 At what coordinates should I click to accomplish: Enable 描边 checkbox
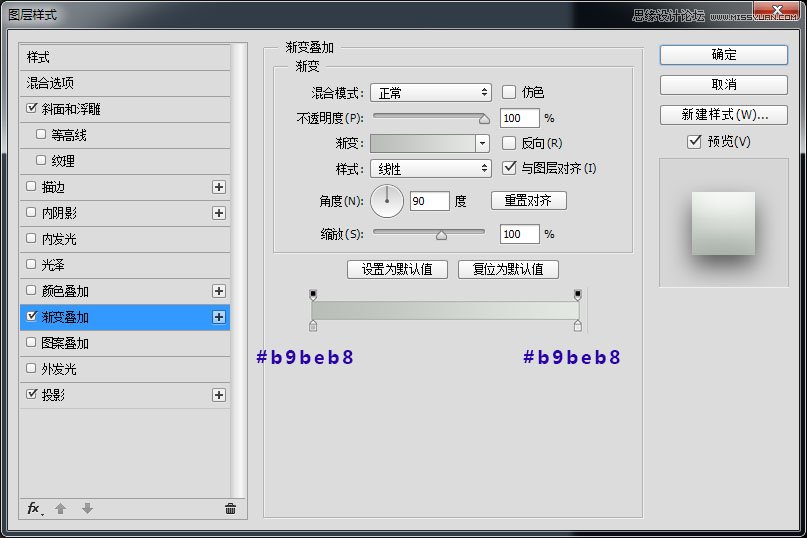[31, 186]
